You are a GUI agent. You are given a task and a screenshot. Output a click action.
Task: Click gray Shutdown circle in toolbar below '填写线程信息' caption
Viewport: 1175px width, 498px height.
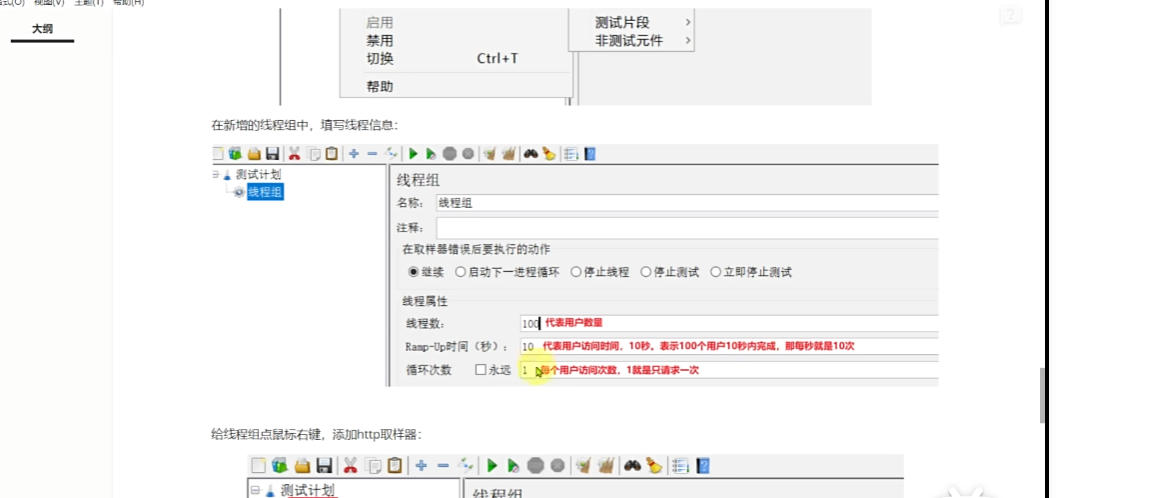468,154
